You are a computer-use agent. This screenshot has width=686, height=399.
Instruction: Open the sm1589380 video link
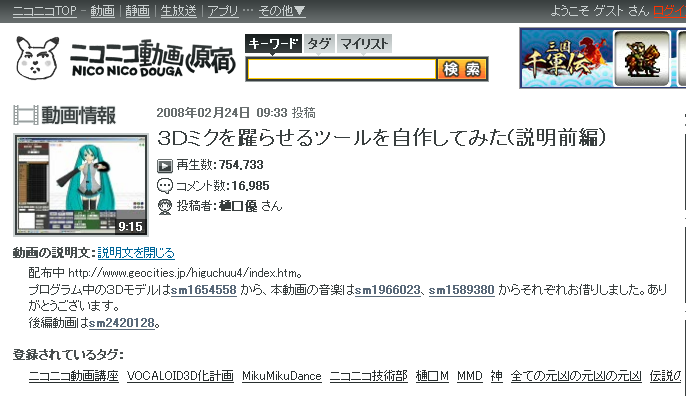pos(462,290)
